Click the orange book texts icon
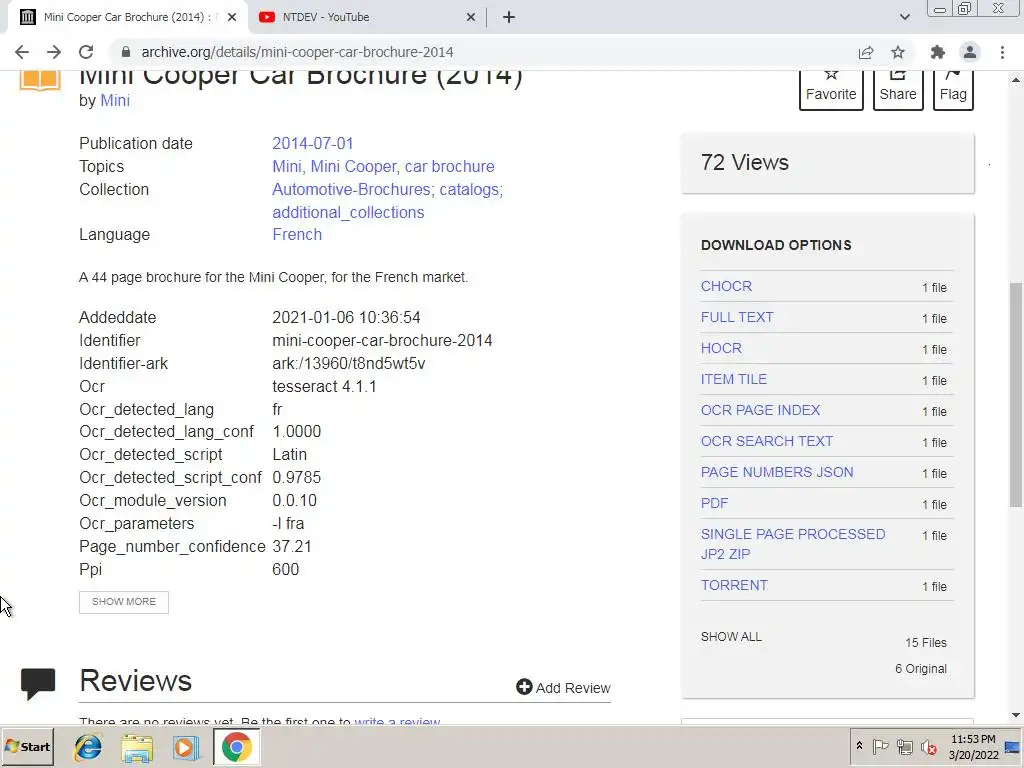 (x=40, y=80)
